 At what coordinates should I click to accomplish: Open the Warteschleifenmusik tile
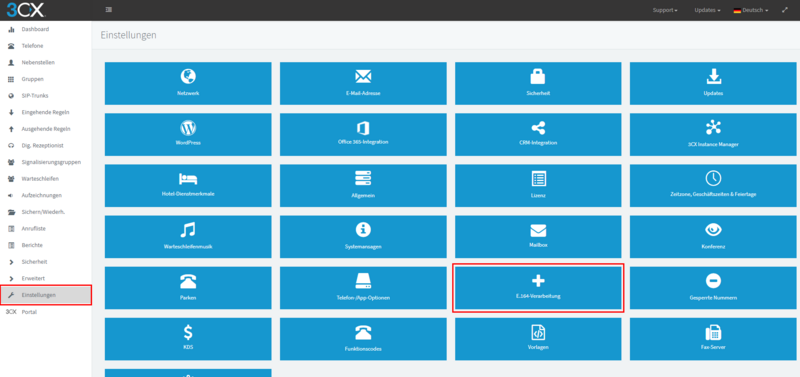click(188, 237)
